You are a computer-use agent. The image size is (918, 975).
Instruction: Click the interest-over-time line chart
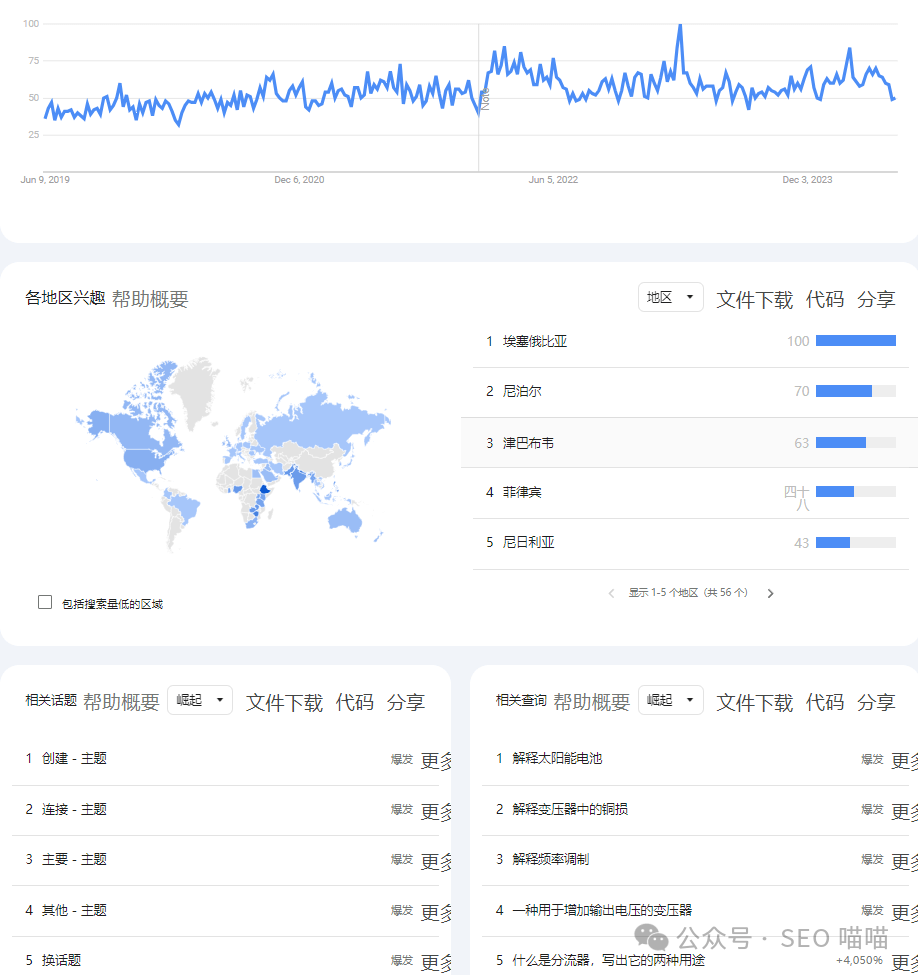[x=470, y=96]
